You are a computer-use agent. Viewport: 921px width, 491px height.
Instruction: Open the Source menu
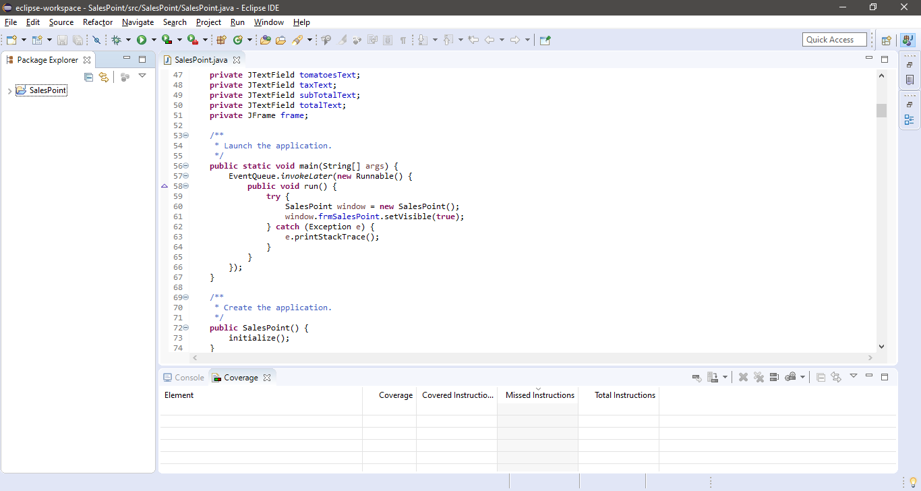click(x=61, y=22)
